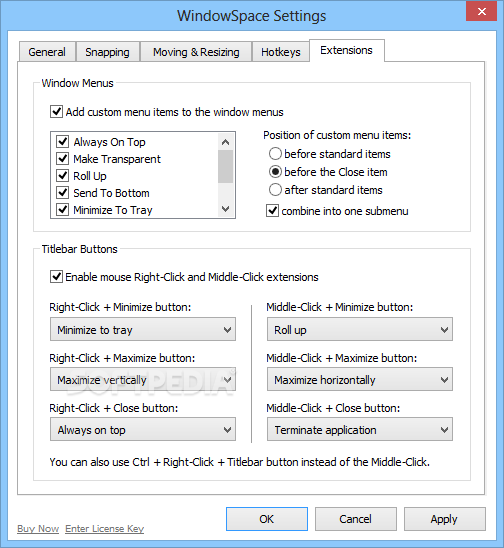
Task: Disable Minimize To Tray list item
Action: [63, 210]
